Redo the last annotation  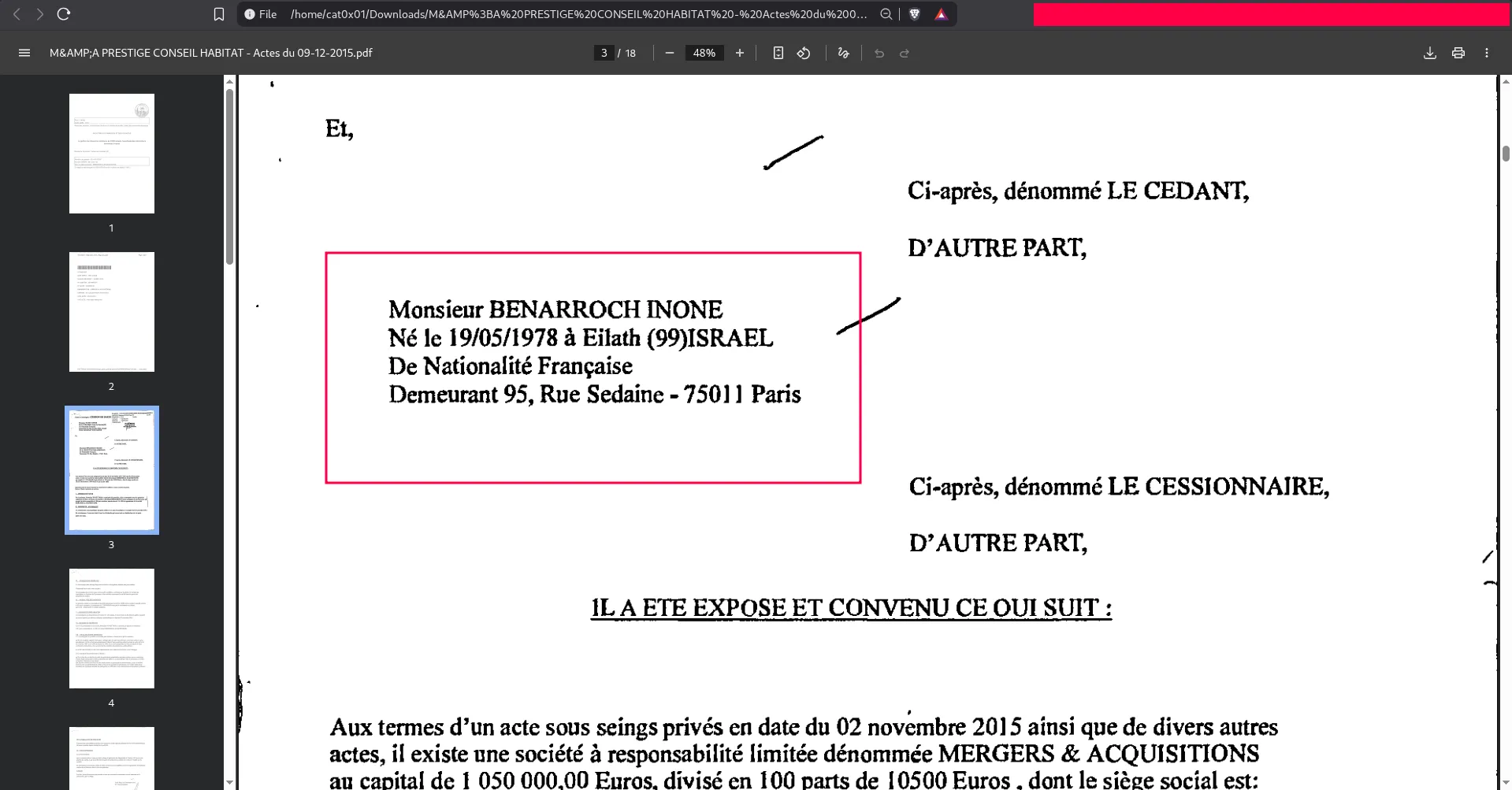coord(904,53)
